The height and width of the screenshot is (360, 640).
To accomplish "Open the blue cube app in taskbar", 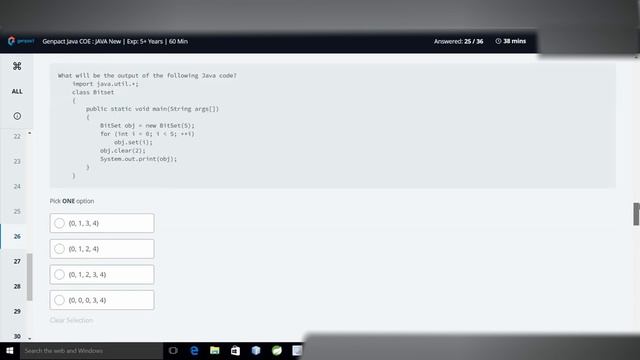I will coord(256,351).
